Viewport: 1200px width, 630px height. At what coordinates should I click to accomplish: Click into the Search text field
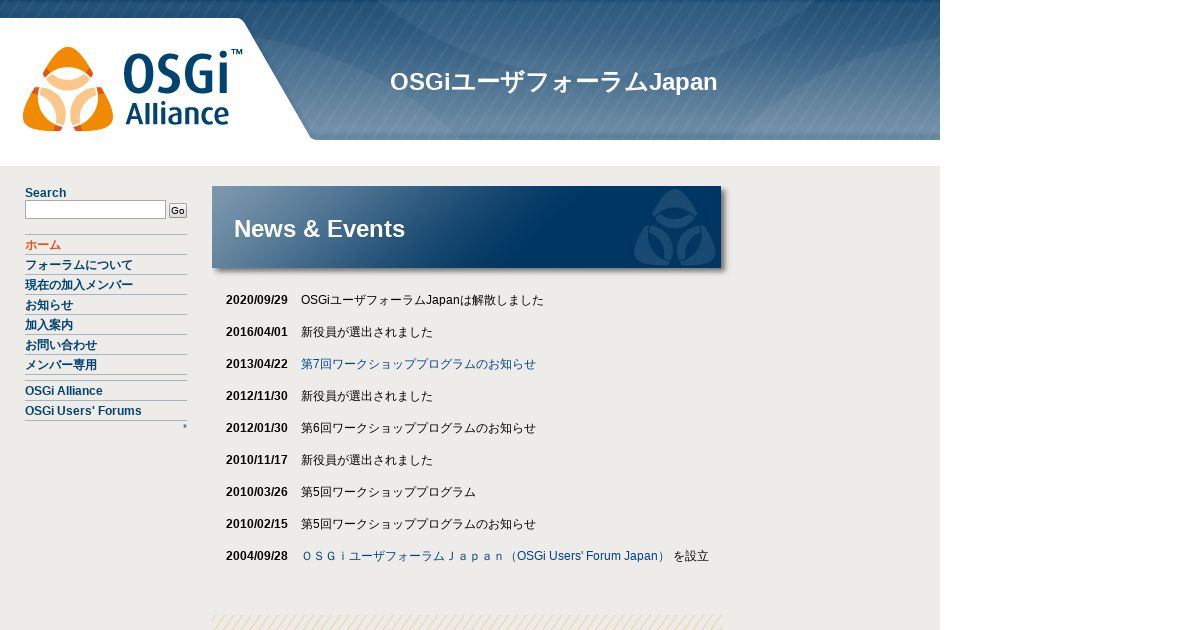(95, 210)
